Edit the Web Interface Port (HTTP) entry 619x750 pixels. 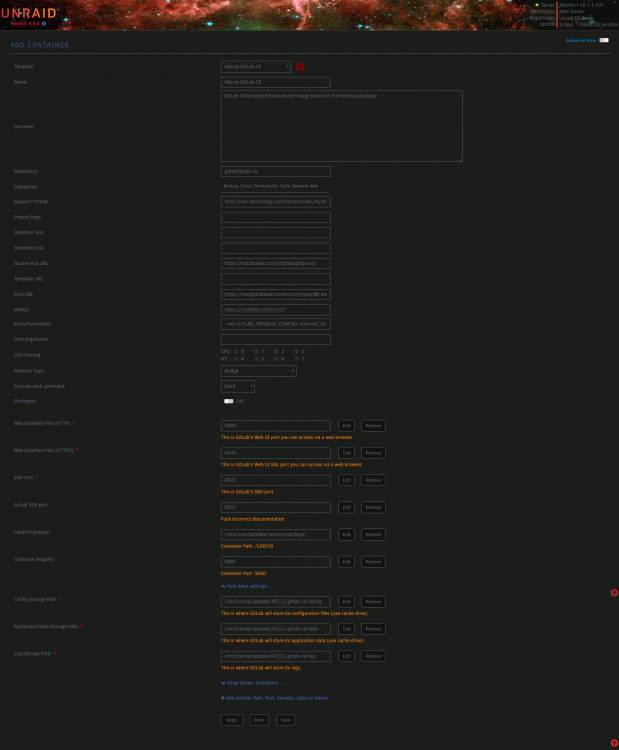coord(346,426)
